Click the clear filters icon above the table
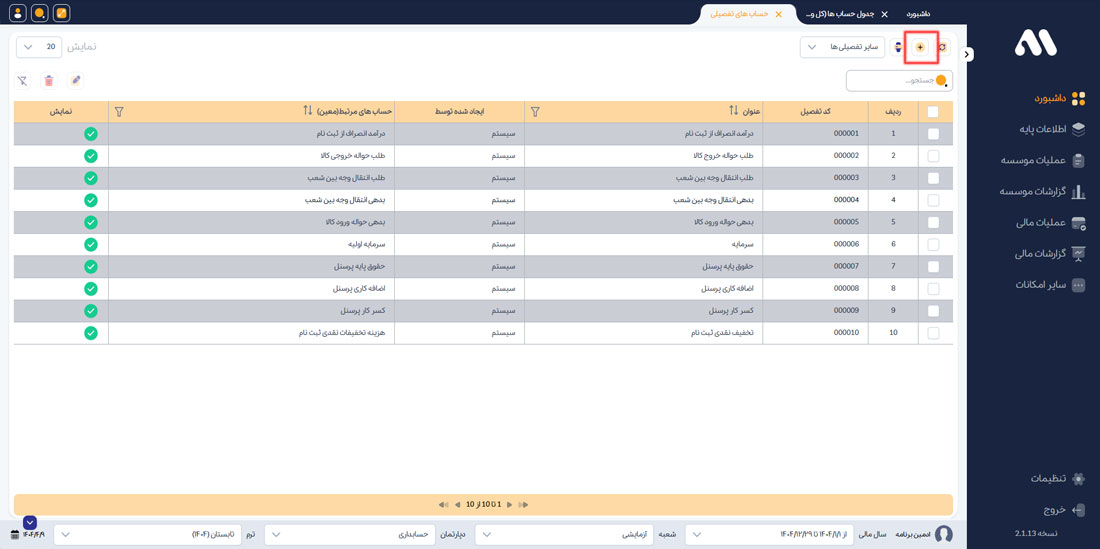This screenshot has height=549, width=1100. 22,81
